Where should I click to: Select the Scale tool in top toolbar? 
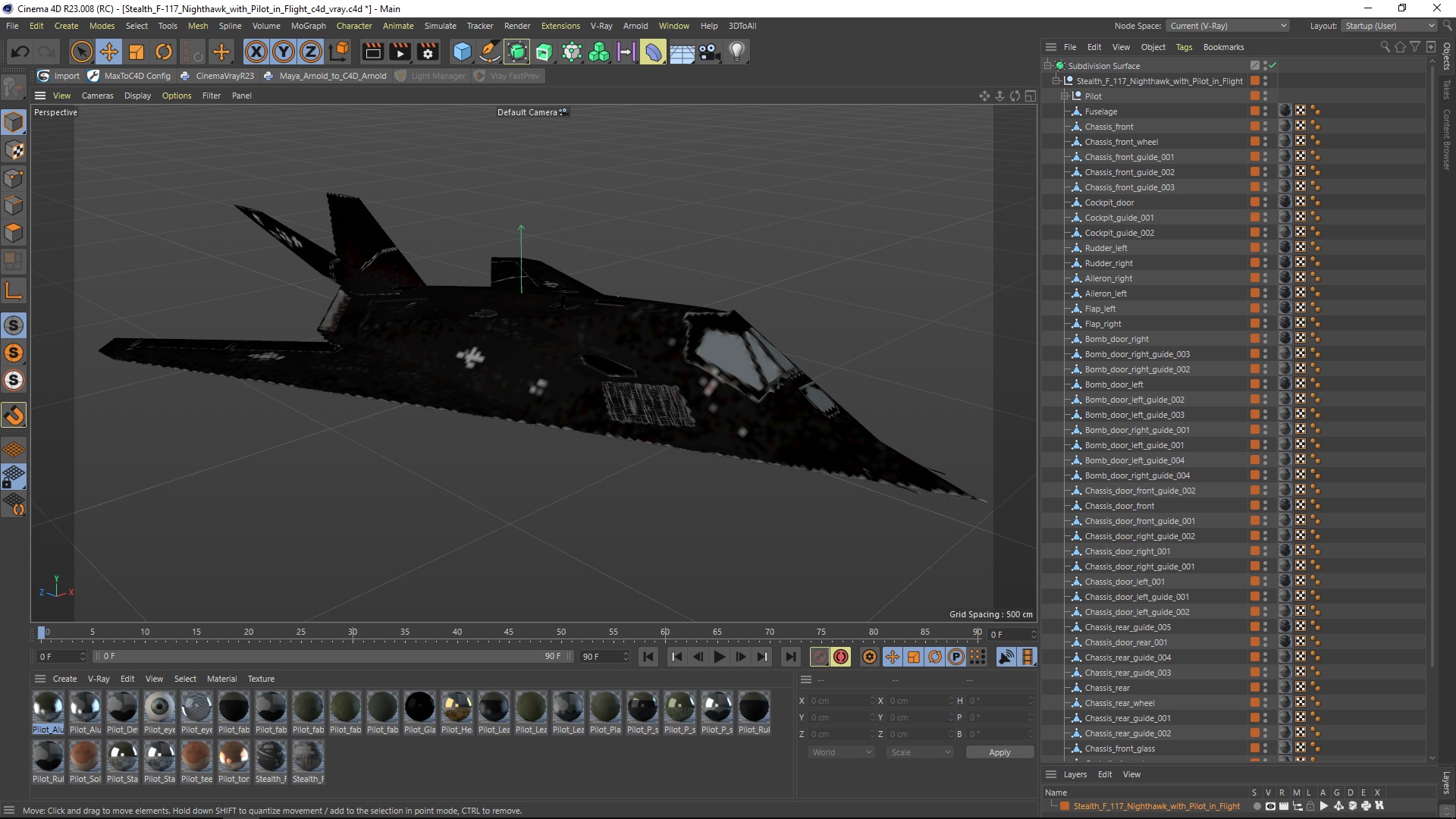pyautogui.click(x=136, y=52)
